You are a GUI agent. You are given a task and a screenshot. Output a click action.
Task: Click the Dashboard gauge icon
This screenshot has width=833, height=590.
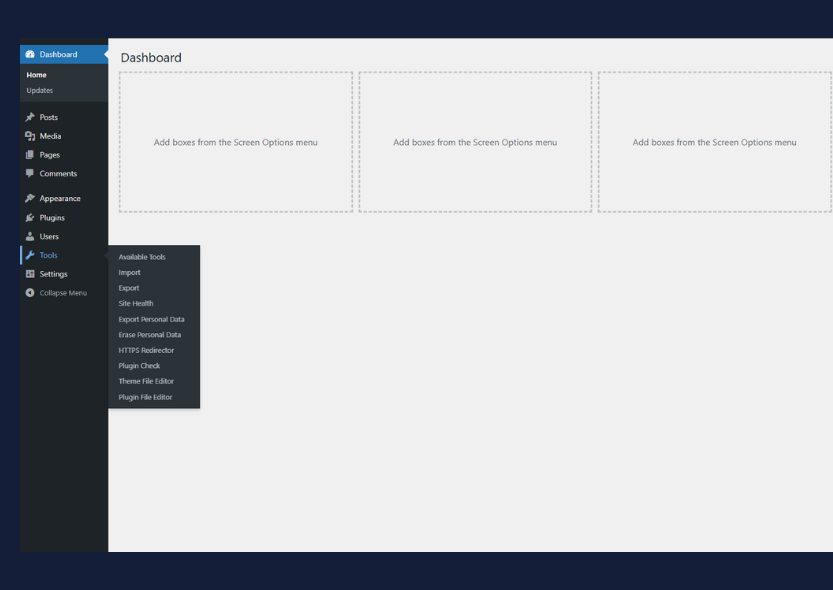coord(30,54)
